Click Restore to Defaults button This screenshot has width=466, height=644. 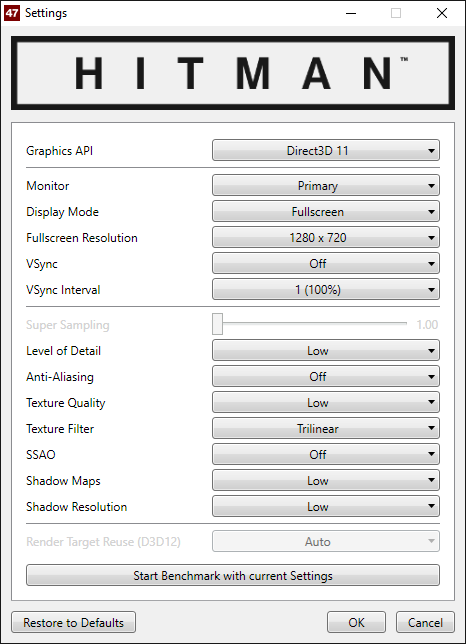[x=73, y=622]
